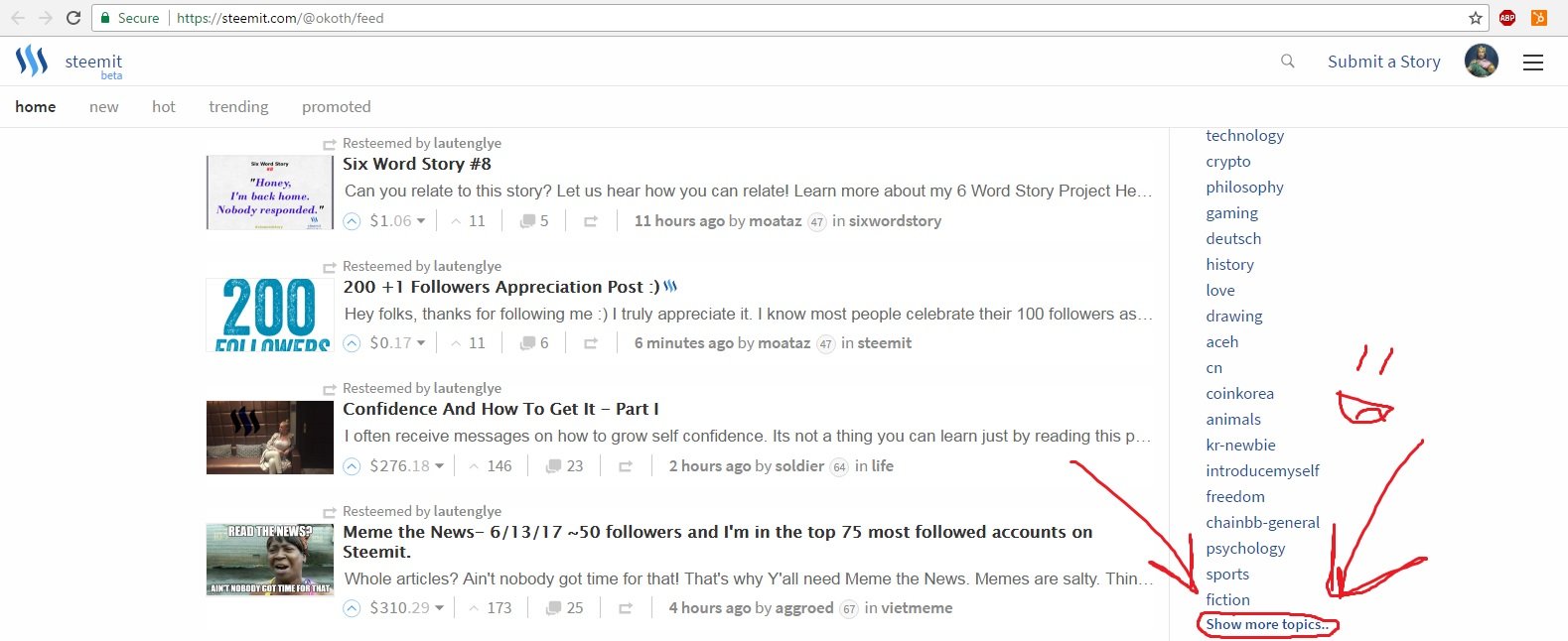
Task: Click Submit a Story link
Action: [x=1384, y=62]
